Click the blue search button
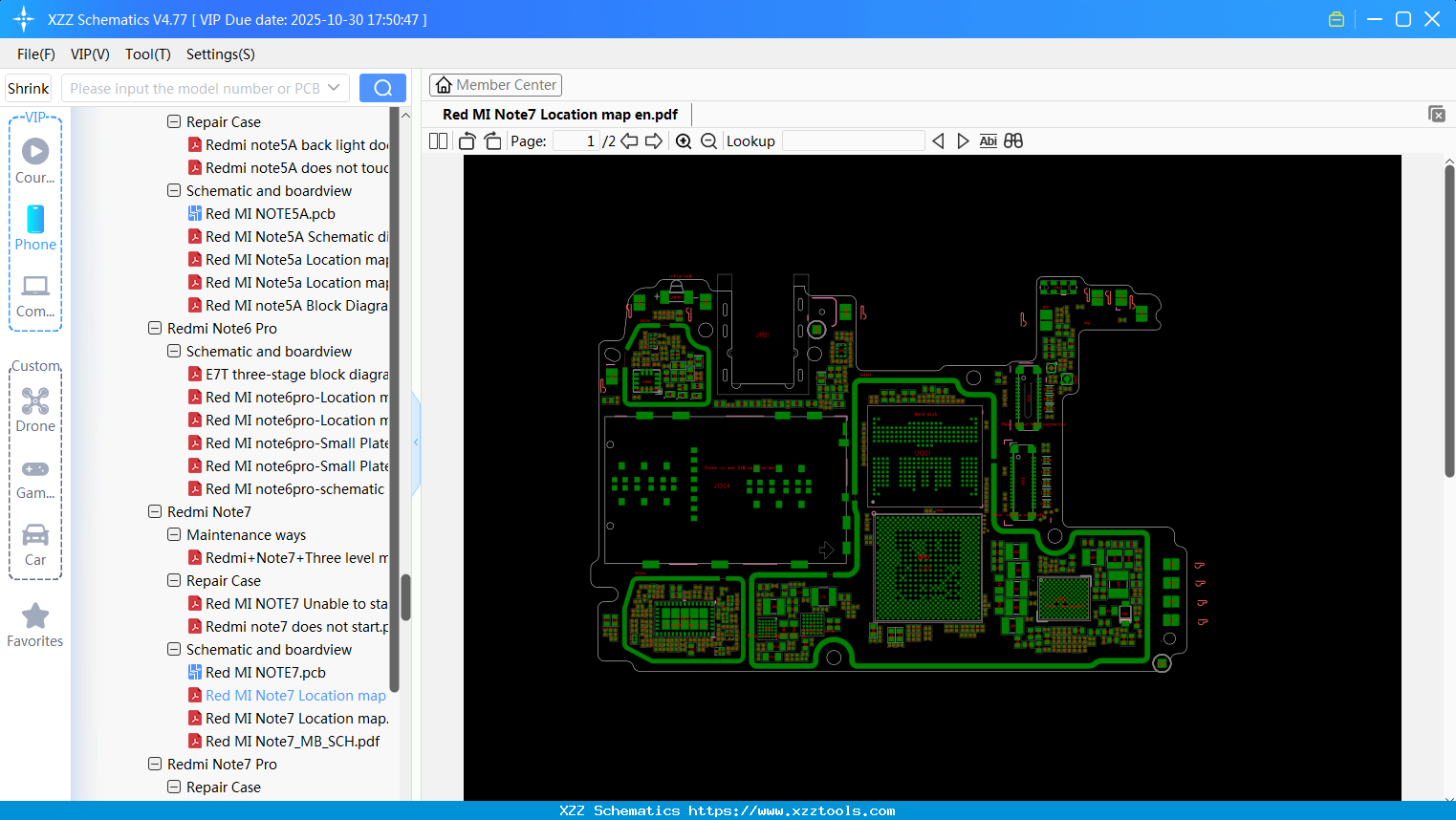The height and width of the screenshot is (820, 1456). click(382, 88)
